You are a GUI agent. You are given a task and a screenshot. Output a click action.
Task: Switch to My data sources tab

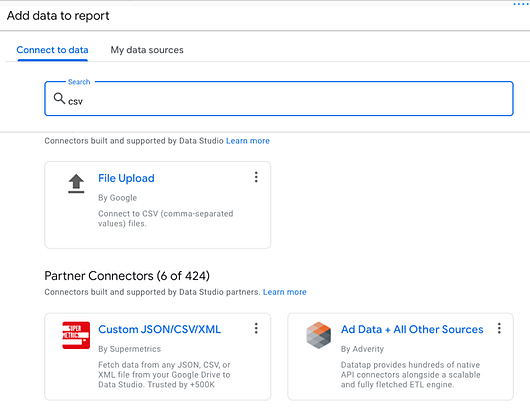[x=147, y=50]
